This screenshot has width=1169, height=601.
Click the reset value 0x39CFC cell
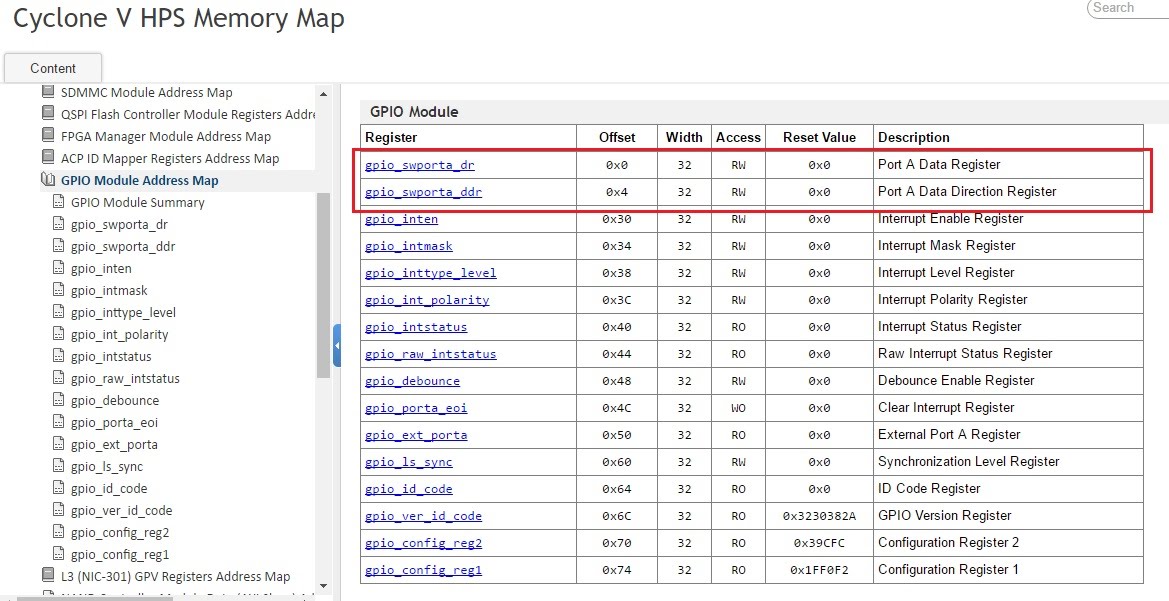click(819, 543)
